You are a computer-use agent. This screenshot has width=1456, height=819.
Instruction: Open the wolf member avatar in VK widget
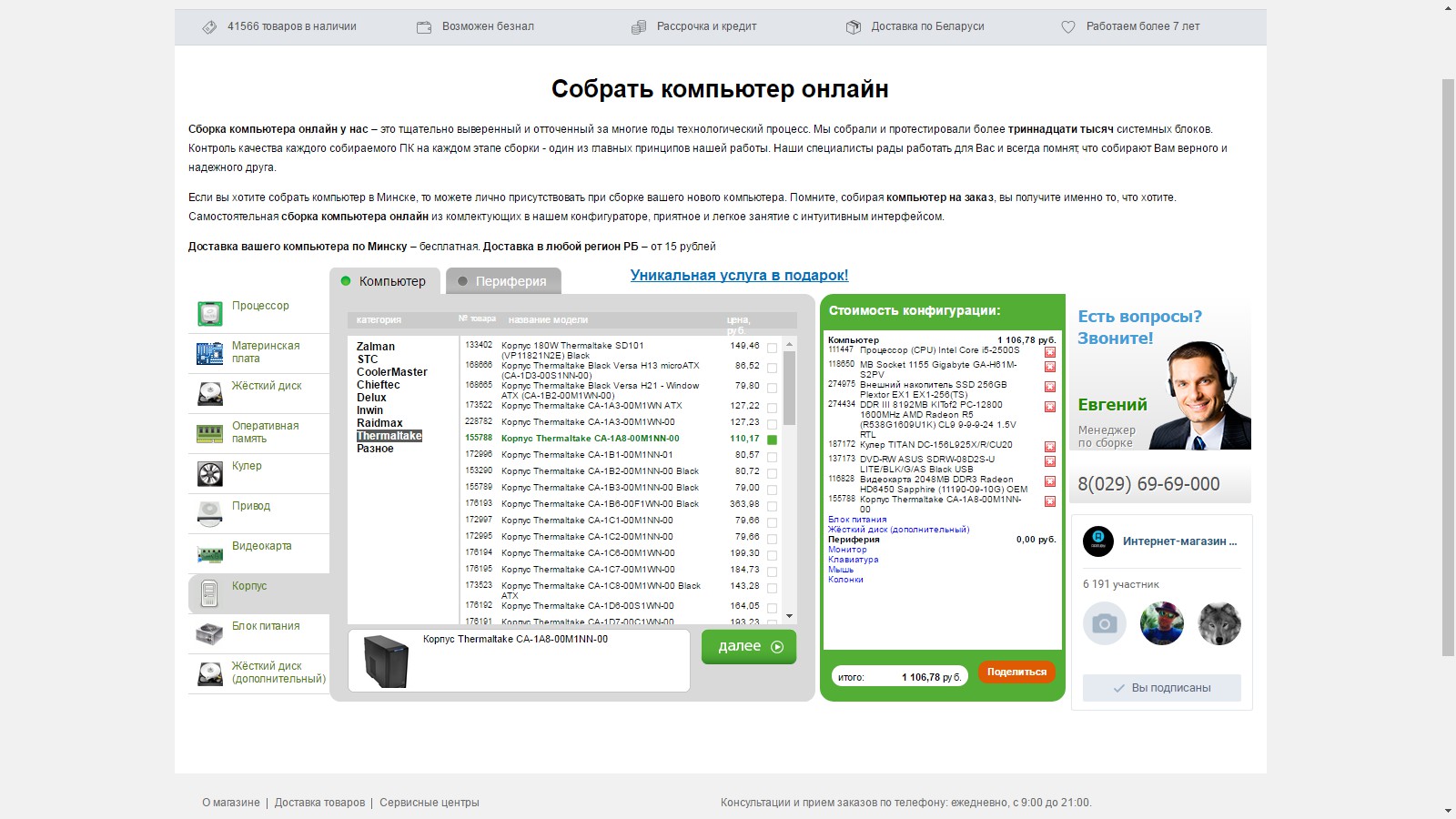pyautogui.click(x=1219, y=623)
